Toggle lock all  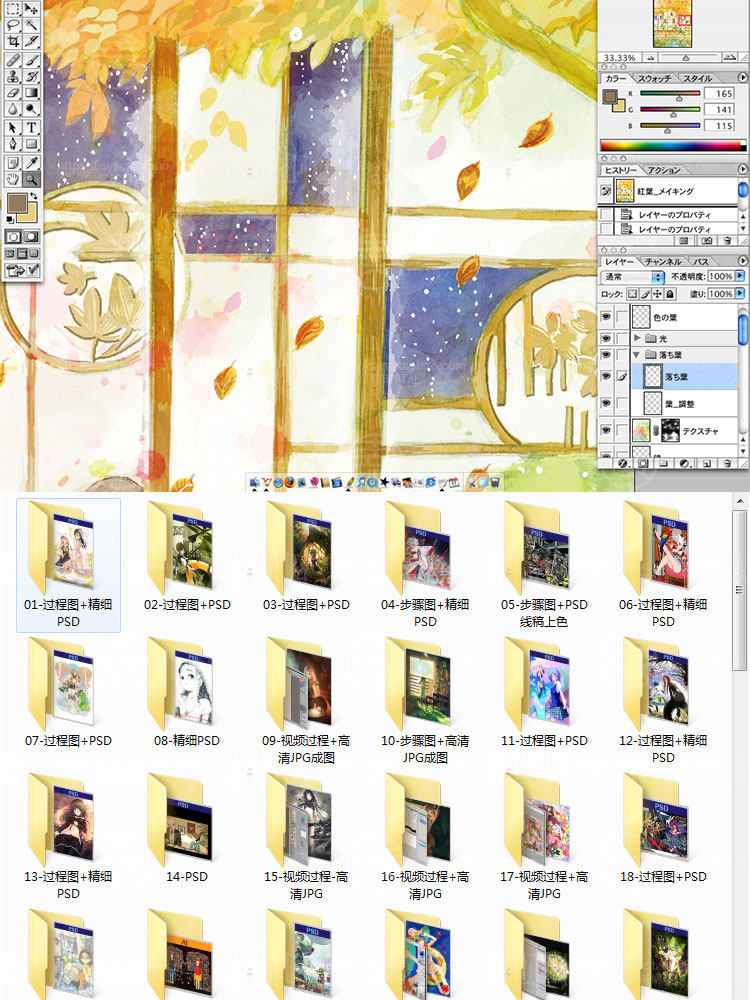[670, 294]
